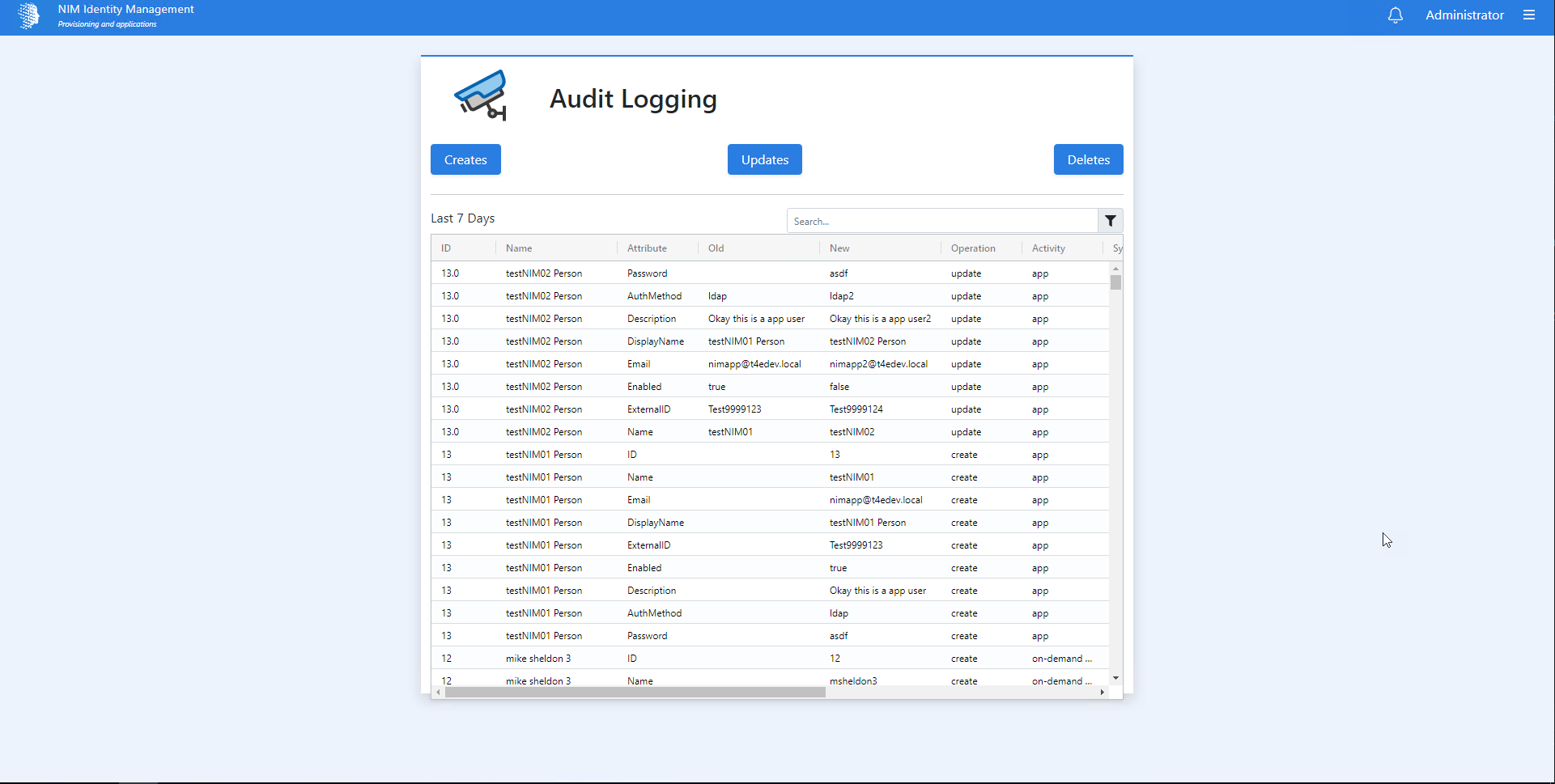Click the right arrow on the horizontal scrollbar

click(x=1103, y=693)
